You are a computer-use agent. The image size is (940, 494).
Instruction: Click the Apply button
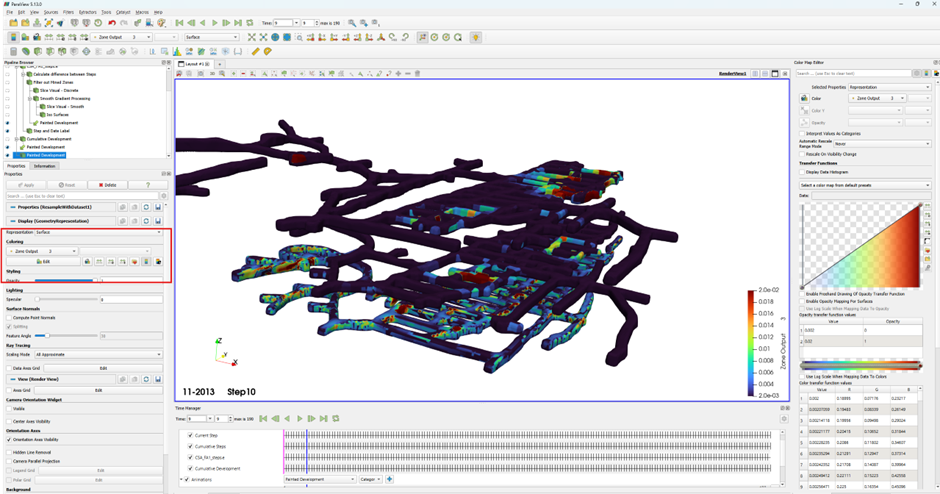[x=26, y=185]
